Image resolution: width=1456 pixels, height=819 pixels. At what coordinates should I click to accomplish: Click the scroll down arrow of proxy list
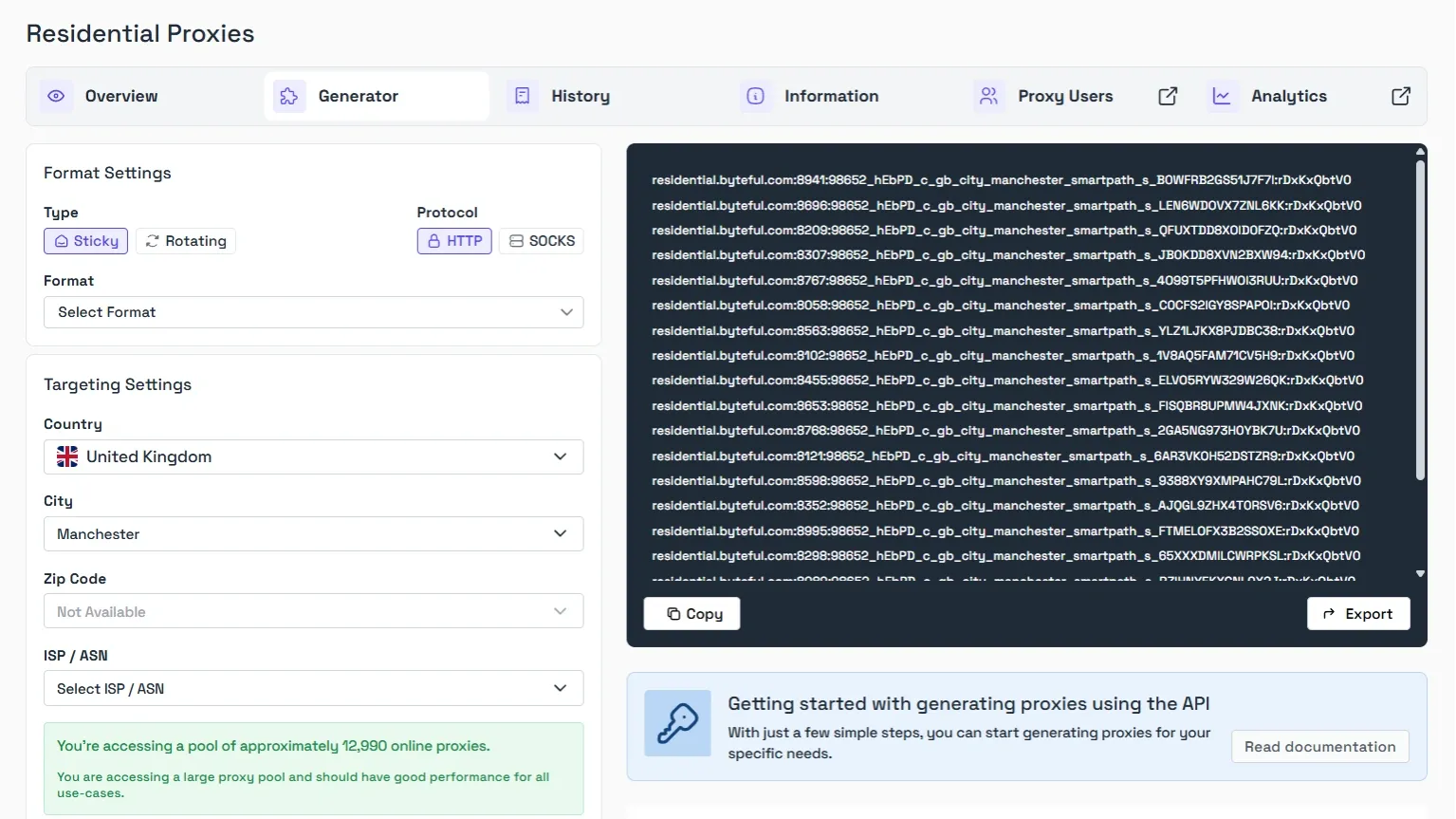coord(1420,573)
